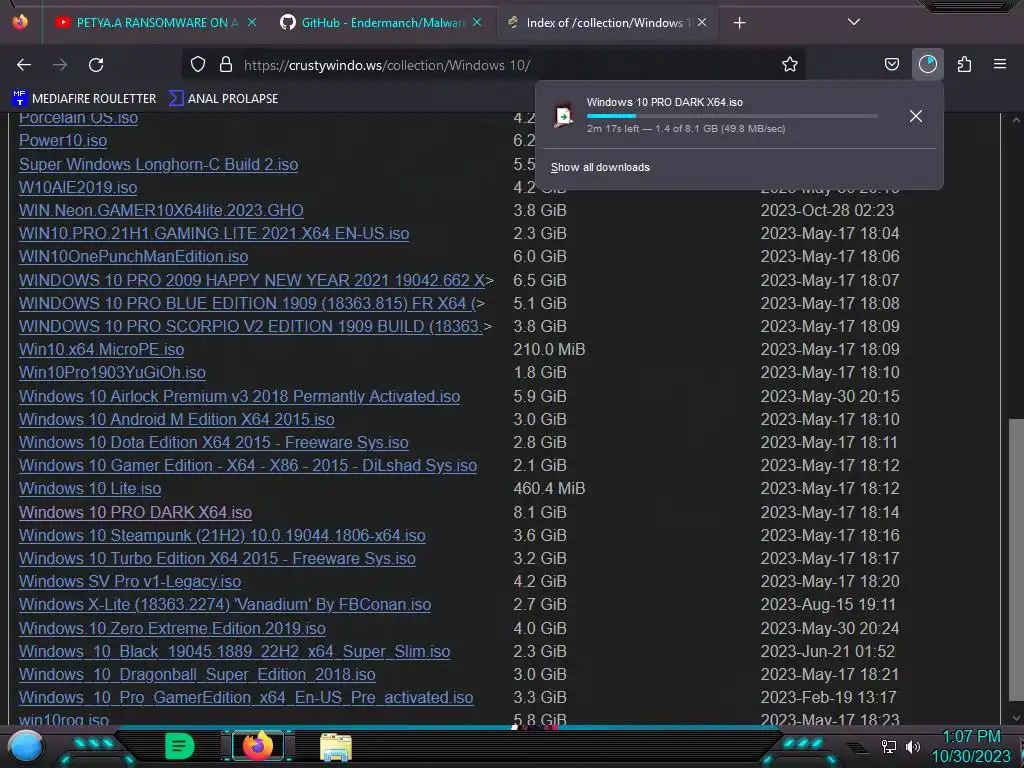The image size is (1024, 768).
Task: Open the Firefox hamburger menu
Action: [1000, 65]
